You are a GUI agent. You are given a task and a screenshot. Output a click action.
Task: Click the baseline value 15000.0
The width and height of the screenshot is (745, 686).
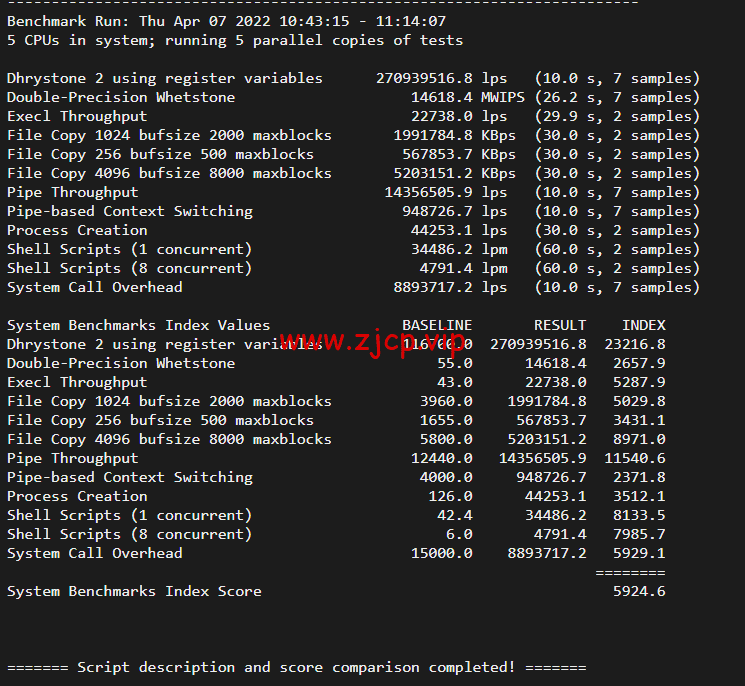coord(441,553)
